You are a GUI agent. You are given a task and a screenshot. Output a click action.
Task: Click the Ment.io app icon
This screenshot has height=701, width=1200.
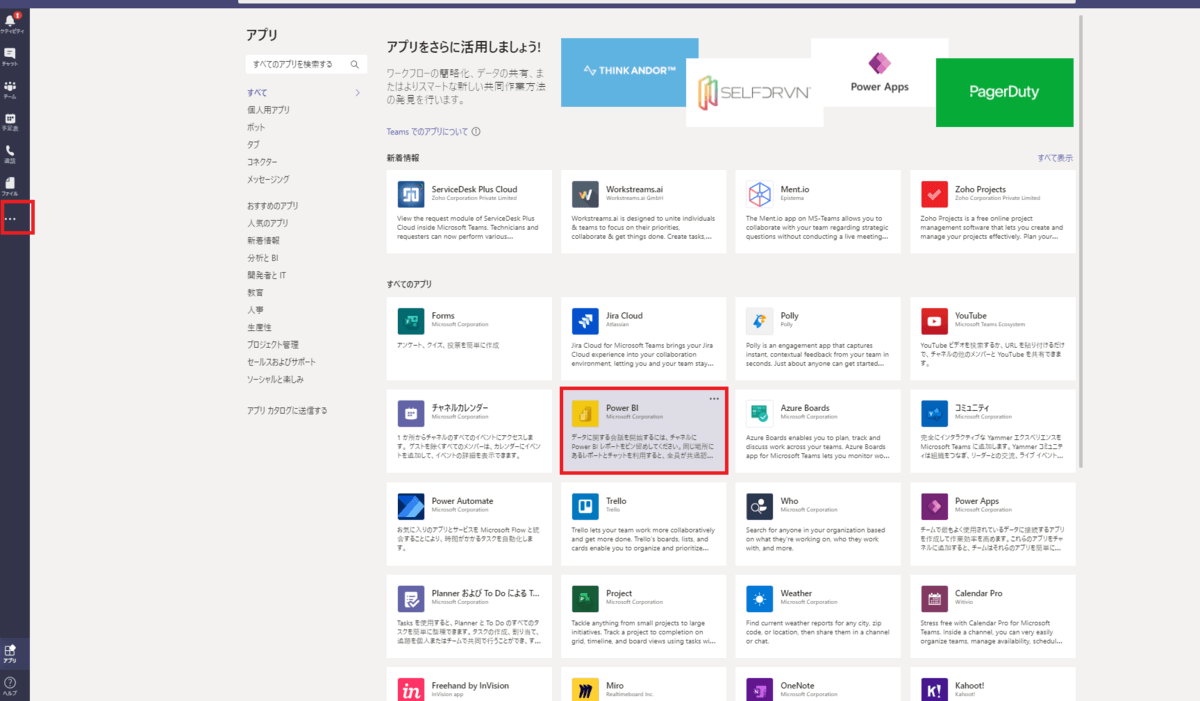759,194
